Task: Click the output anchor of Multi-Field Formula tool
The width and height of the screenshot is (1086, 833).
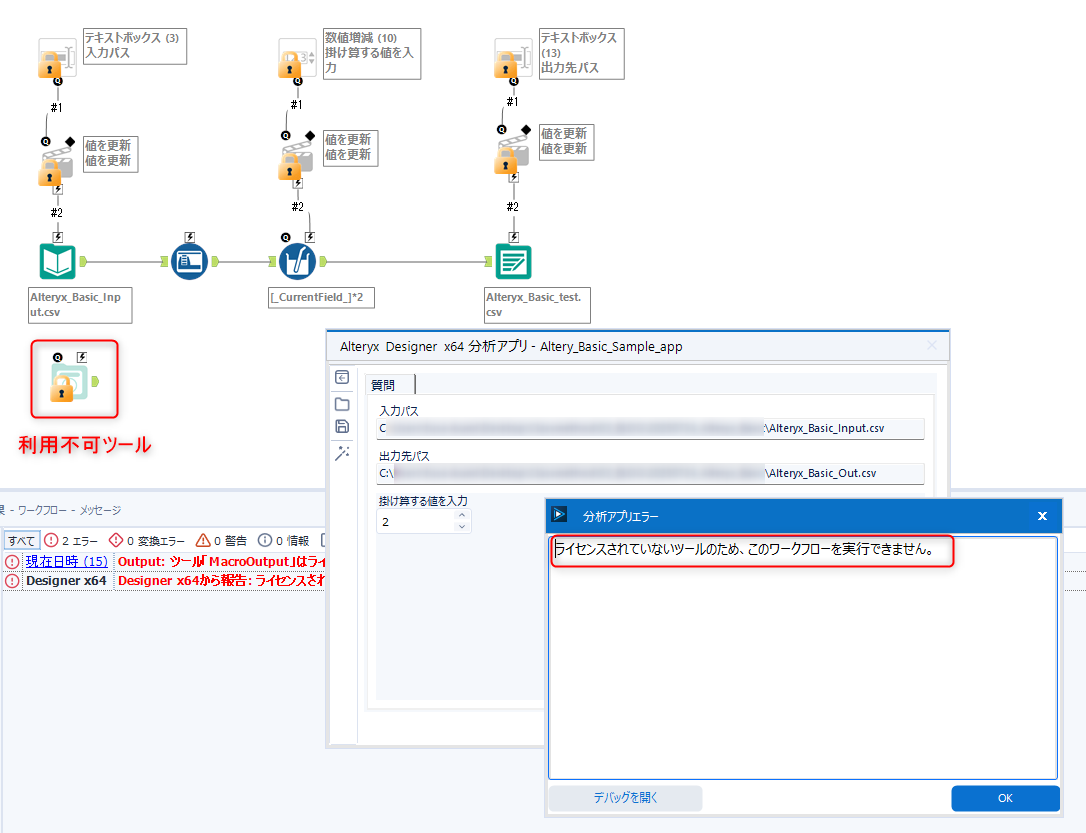Action: click(x=323, y=261)
